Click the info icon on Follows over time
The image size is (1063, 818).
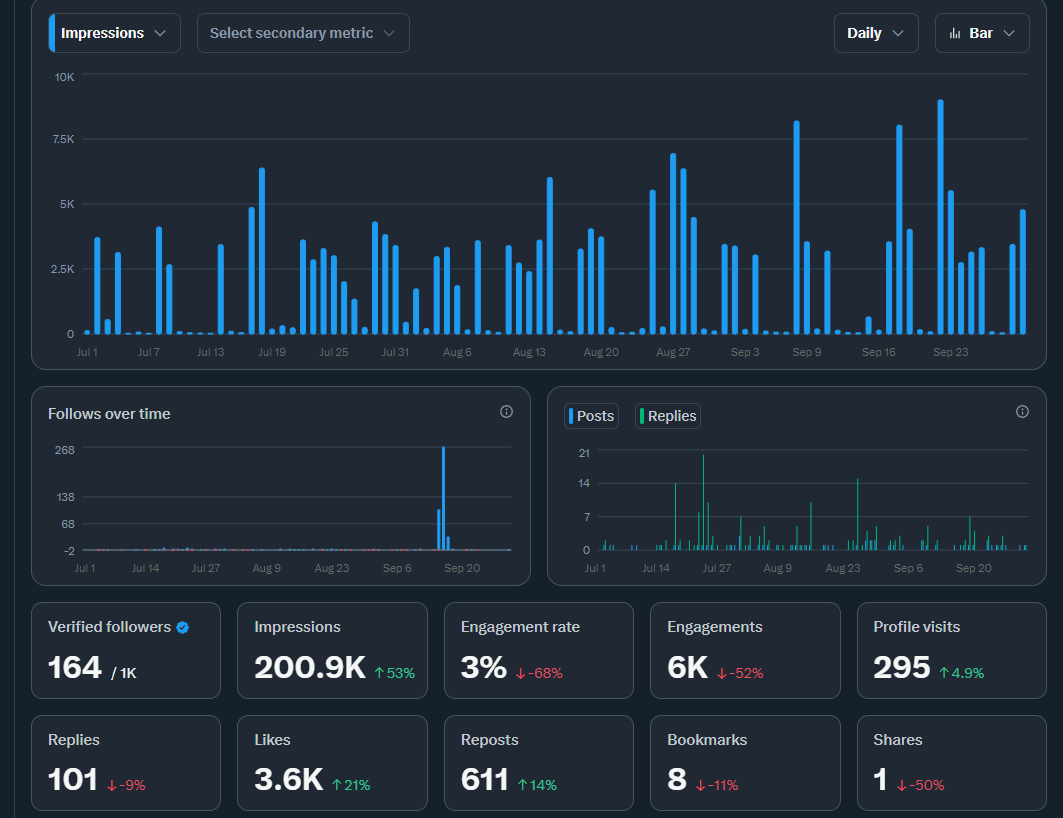pos(506,411)
